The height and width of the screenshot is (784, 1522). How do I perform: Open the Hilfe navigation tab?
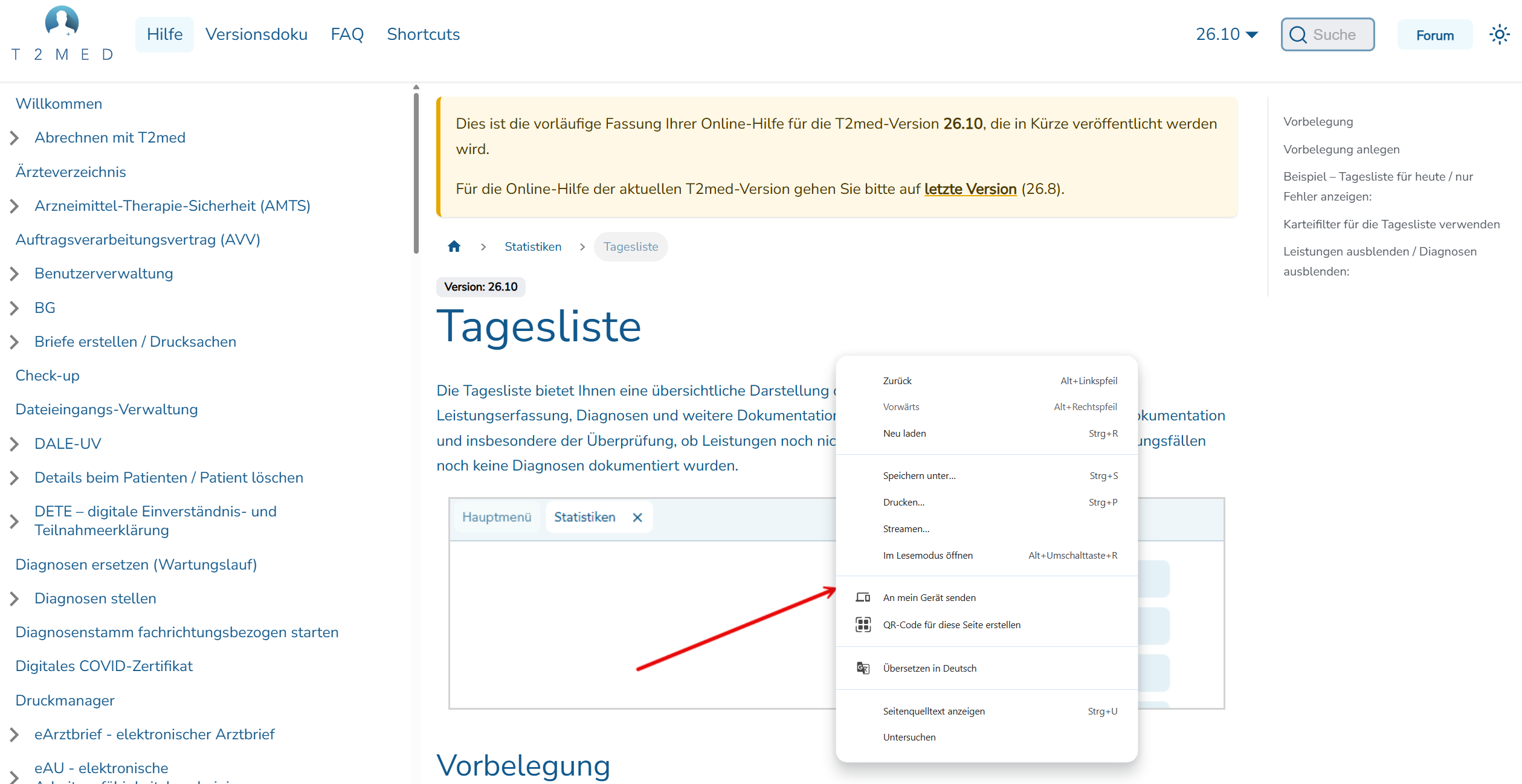[x=164, y=34]
